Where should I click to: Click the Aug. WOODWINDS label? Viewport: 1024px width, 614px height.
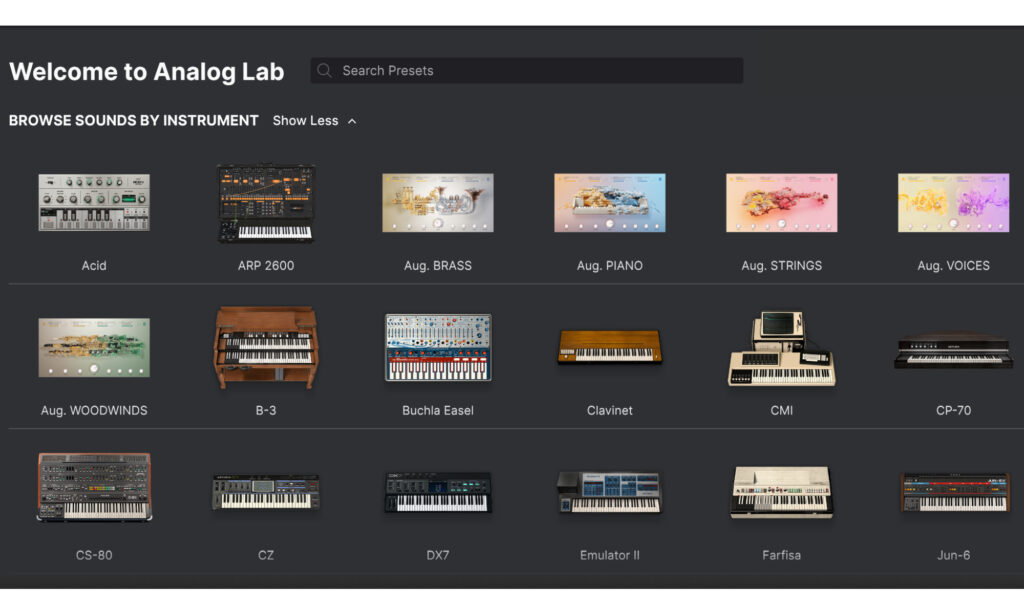coord(94,411)
